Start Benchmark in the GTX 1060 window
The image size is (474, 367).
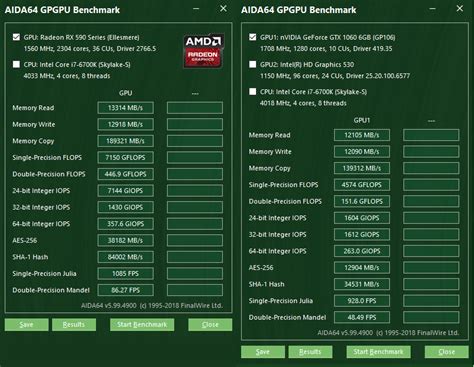(x=378, y=352)
